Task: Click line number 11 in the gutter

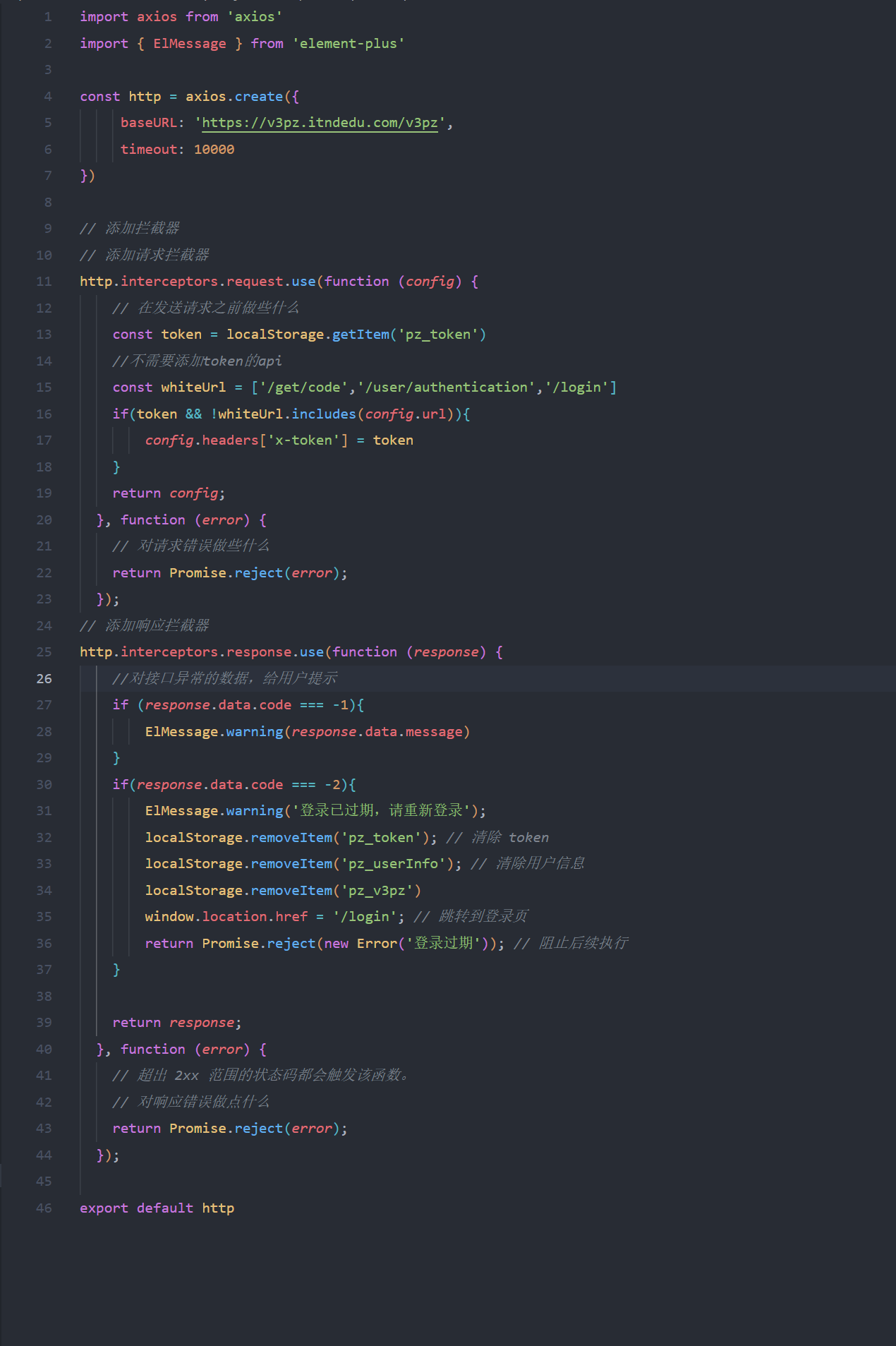Action: [44, 282]
